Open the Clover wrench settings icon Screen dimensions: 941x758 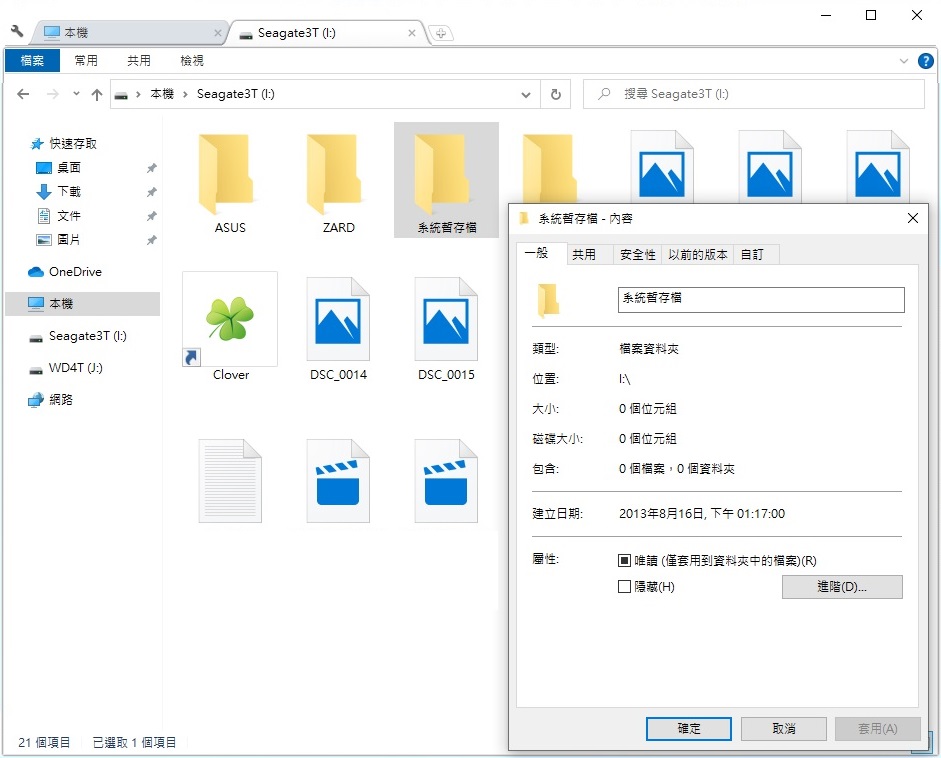(17, 31)
